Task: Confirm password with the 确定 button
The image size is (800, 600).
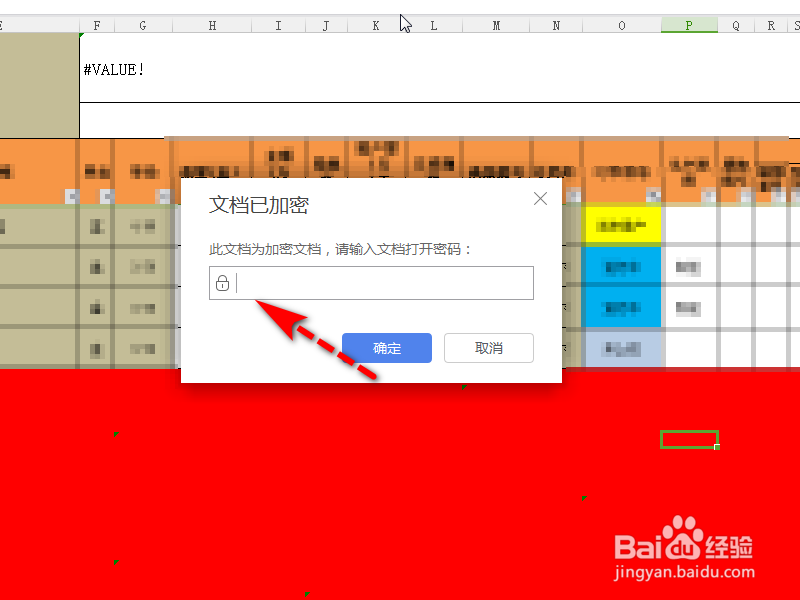Action: (387, 348)
